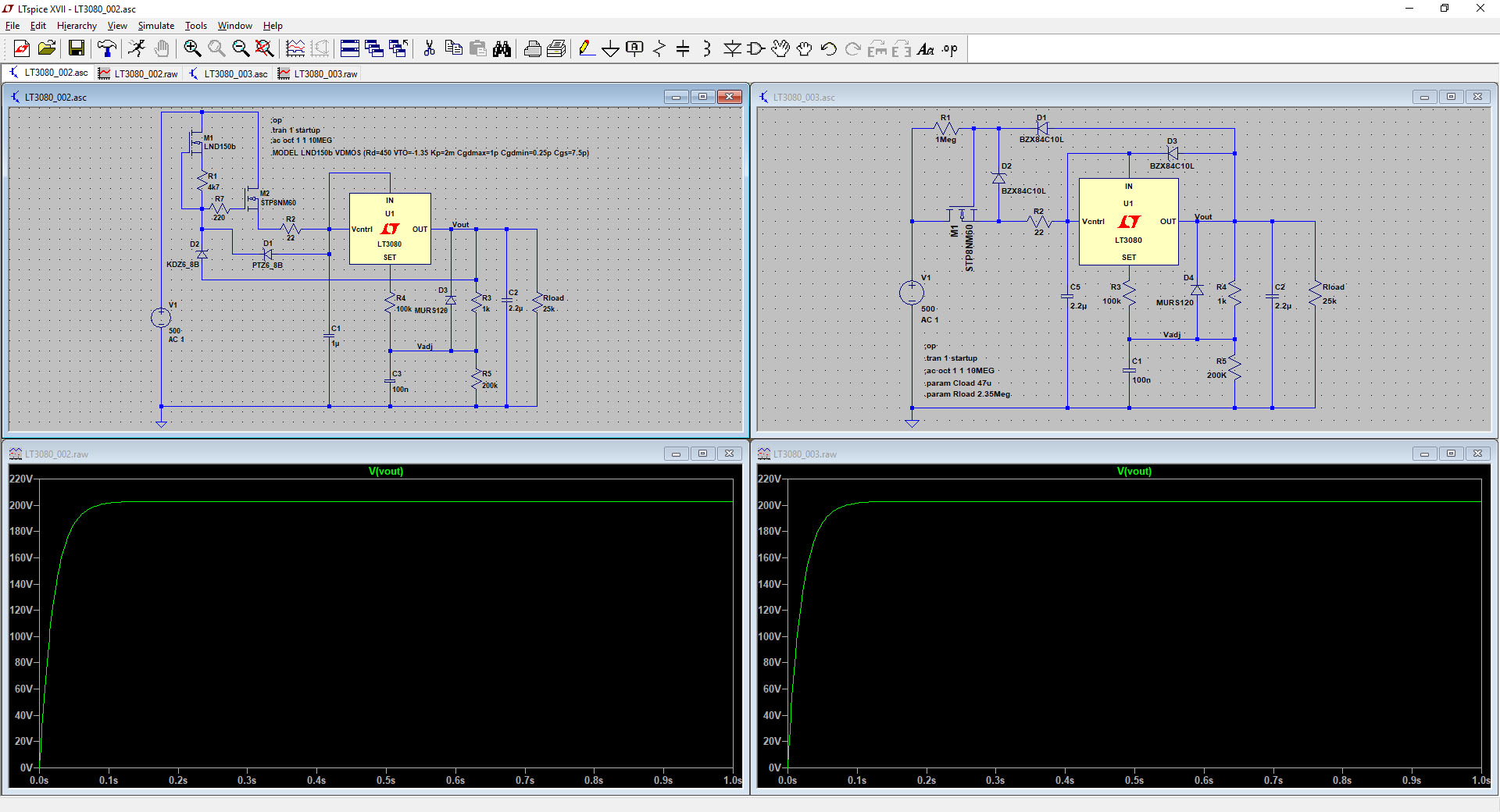The image size is (1500, 812).
Task: Click the Cascade windows icon
Action: 374,49
